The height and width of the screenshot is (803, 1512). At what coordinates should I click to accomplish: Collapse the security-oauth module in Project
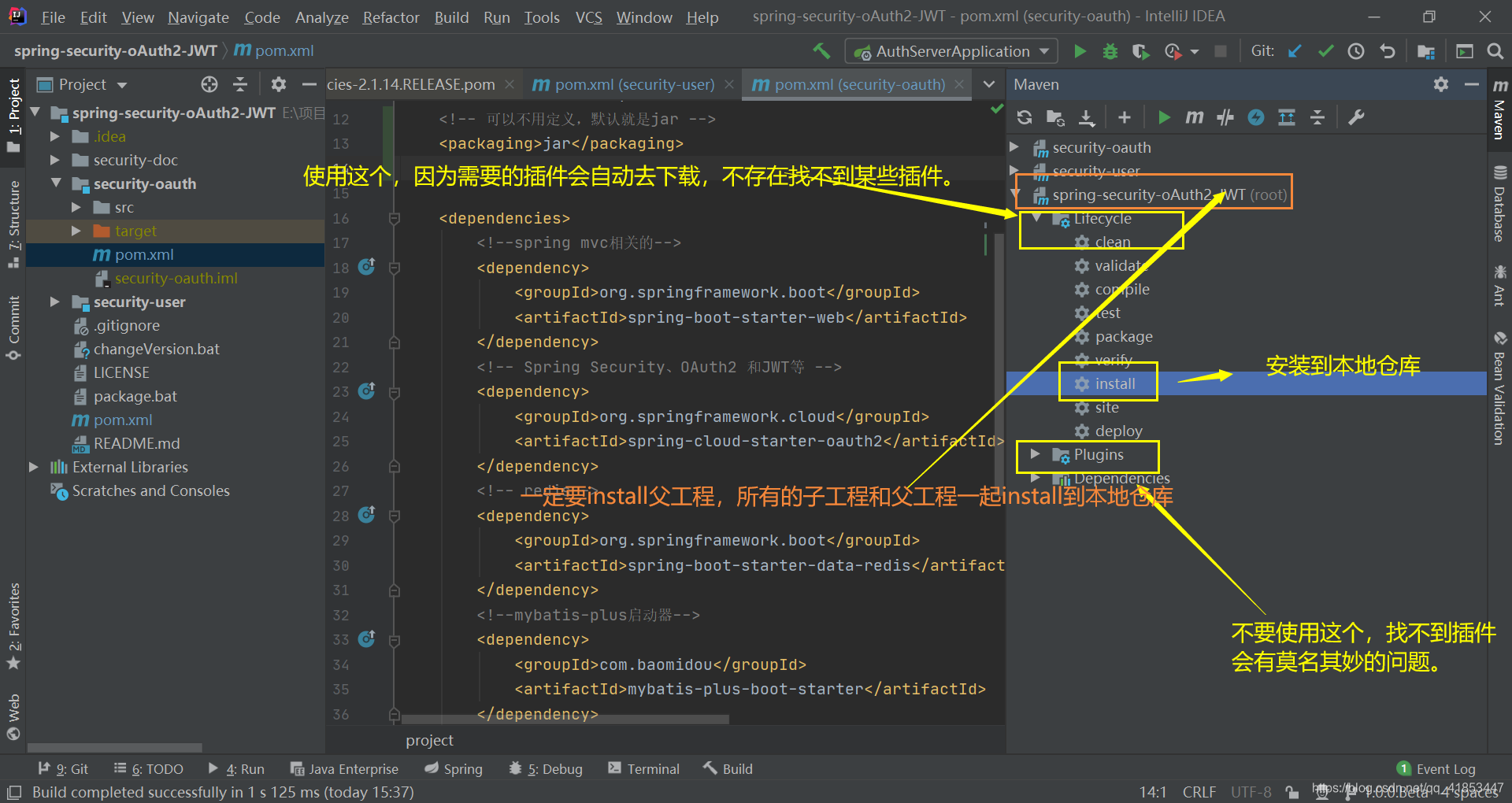pos(56,183)
